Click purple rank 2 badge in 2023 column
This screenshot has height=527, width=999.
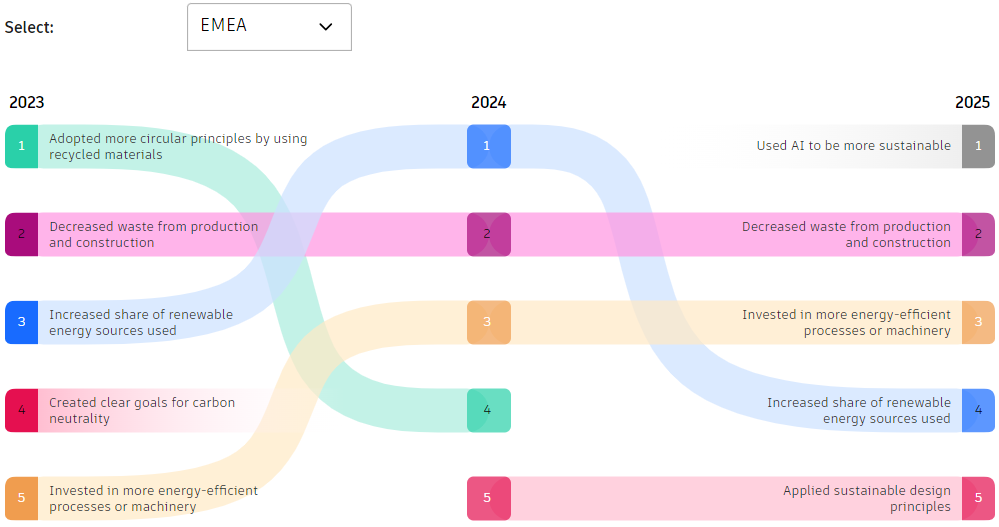coord(21,234)
